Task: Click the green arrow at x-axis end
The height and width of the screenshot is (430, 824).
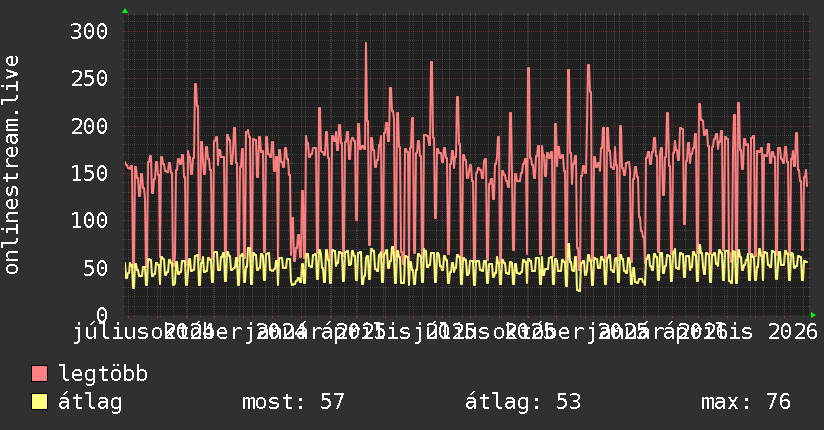Action: click(813, 315)
